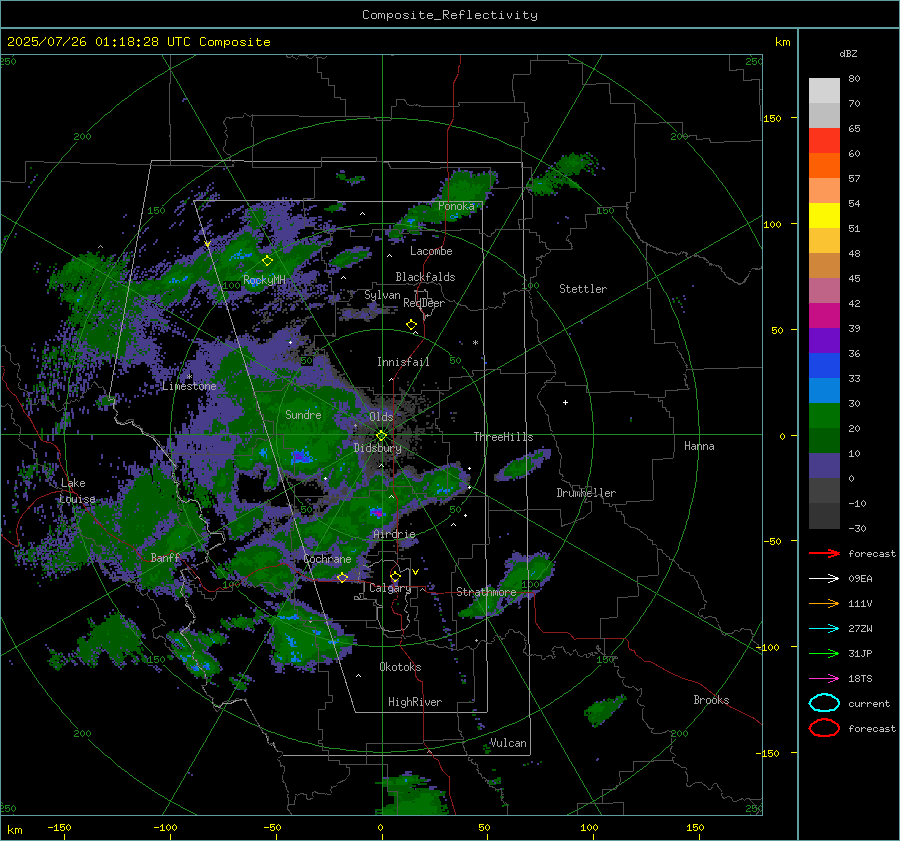Click the Airdrie city label
Viewport: 900px width, 841px height.
point(394,534)
